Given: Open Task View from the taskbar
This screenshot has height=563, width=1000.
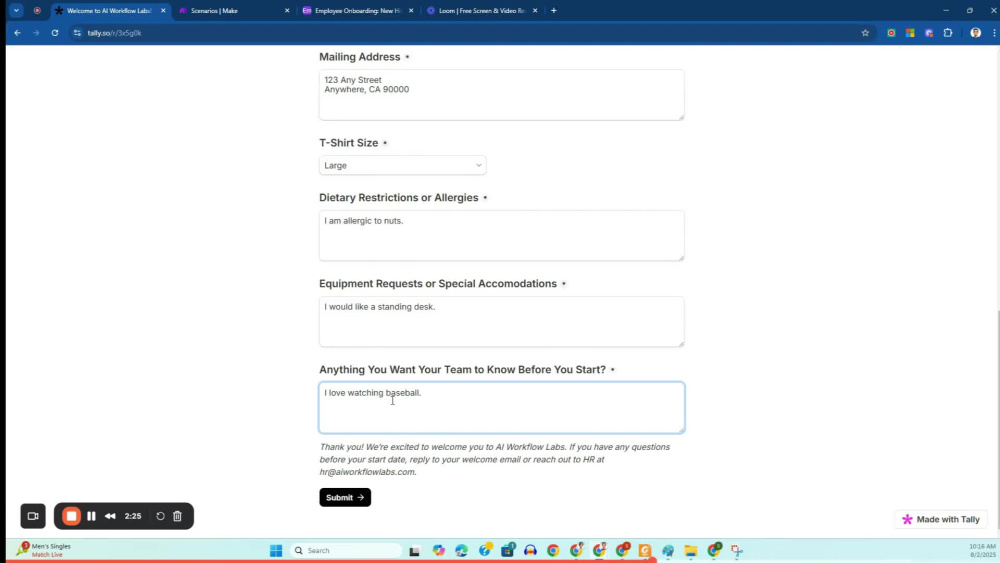Looking at the screenshot, I should [x=415, y=550].
